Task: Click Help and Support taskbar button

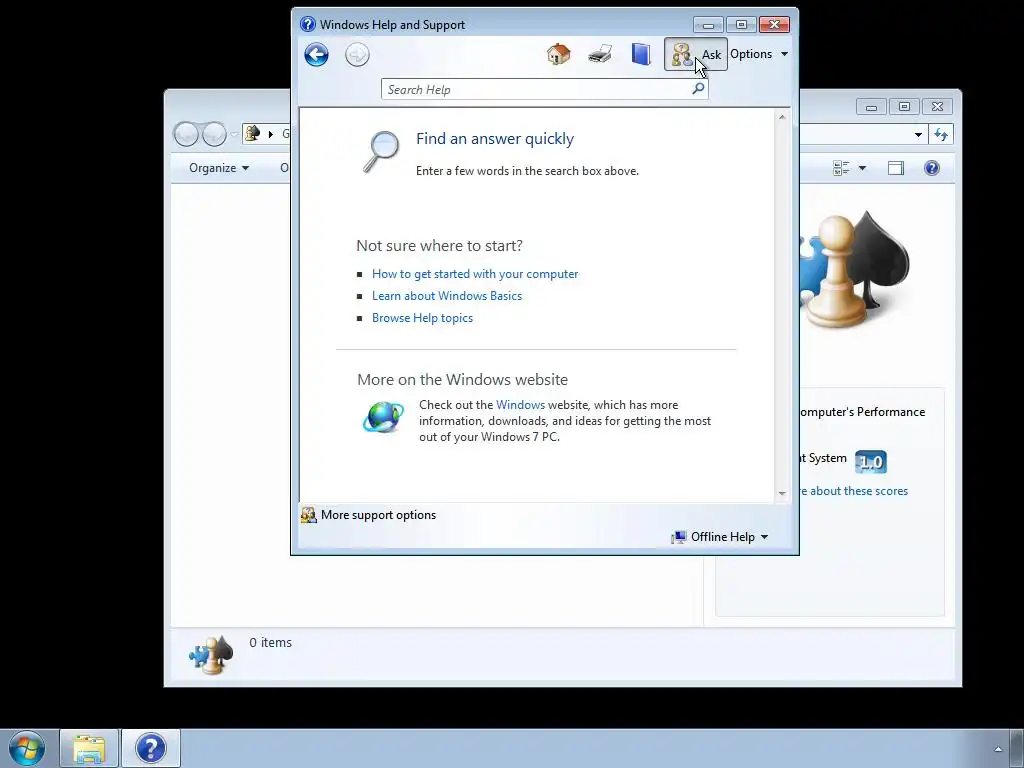Action: [151, 749]
